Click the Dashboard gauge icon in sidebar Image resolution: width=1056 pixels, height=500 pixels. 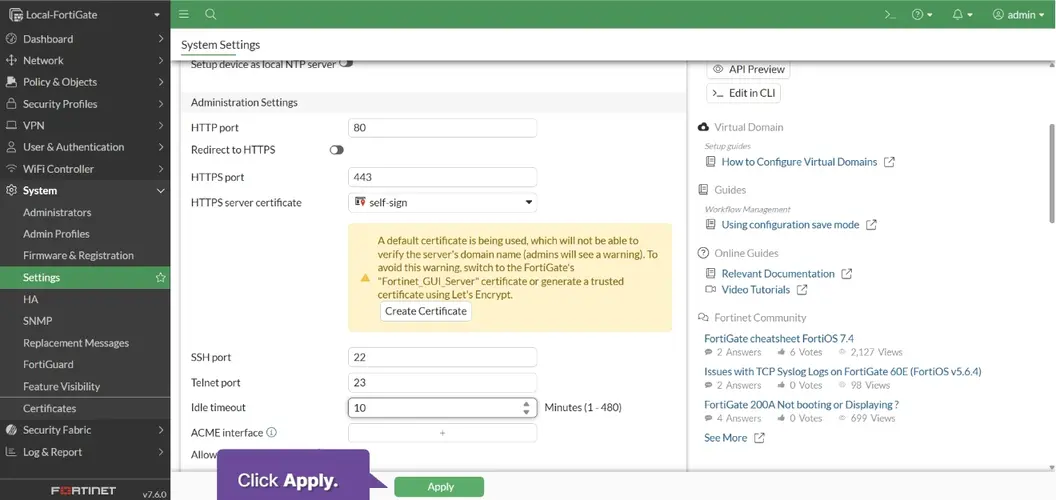11,38
